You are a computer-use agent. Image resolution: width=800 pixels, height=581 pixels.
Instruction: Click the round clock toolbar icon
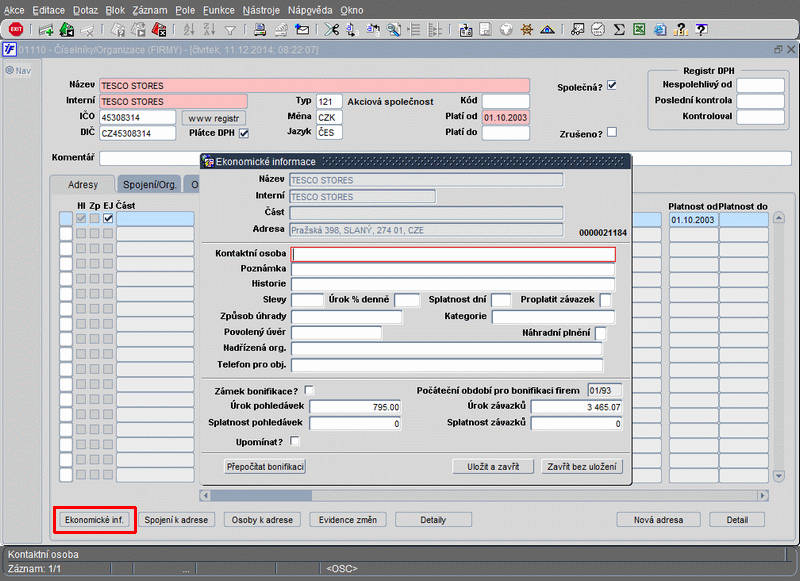coord(597,30)
